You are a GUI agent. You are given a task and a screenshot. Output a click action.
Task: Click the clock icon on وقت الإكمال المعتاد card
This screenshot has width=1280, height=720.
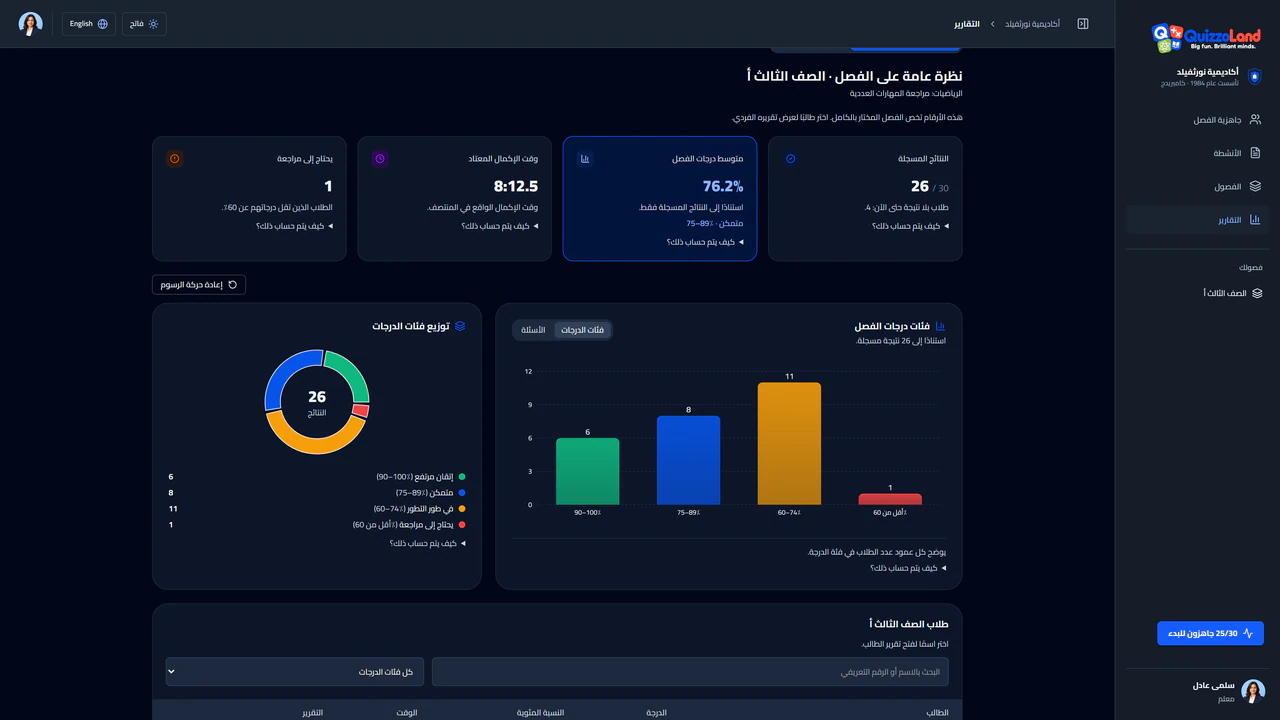(380, 159)
